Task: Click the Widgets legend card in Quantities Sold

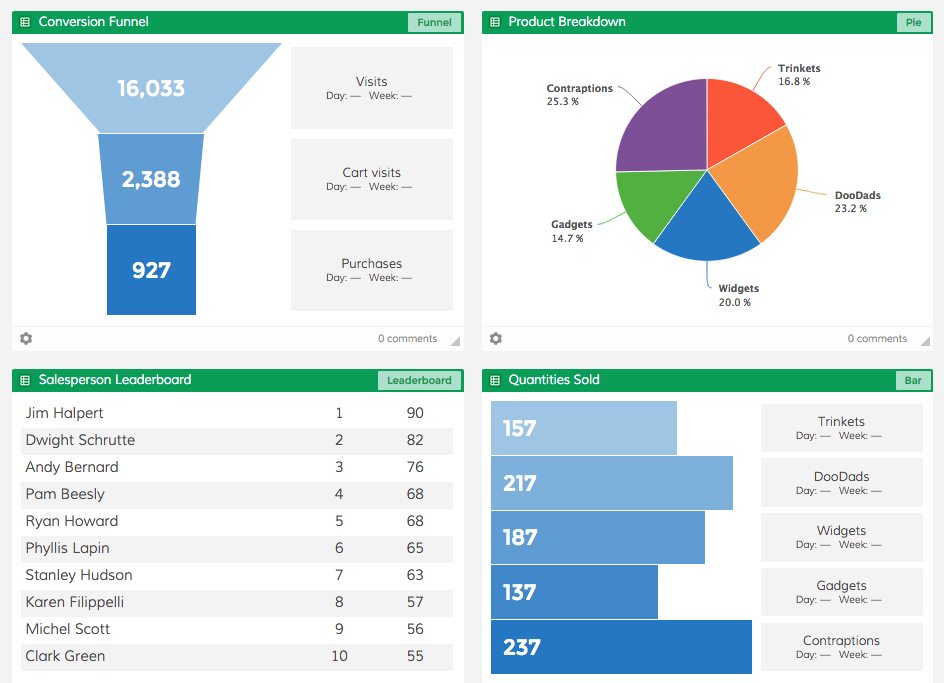Action: (842, 537)
